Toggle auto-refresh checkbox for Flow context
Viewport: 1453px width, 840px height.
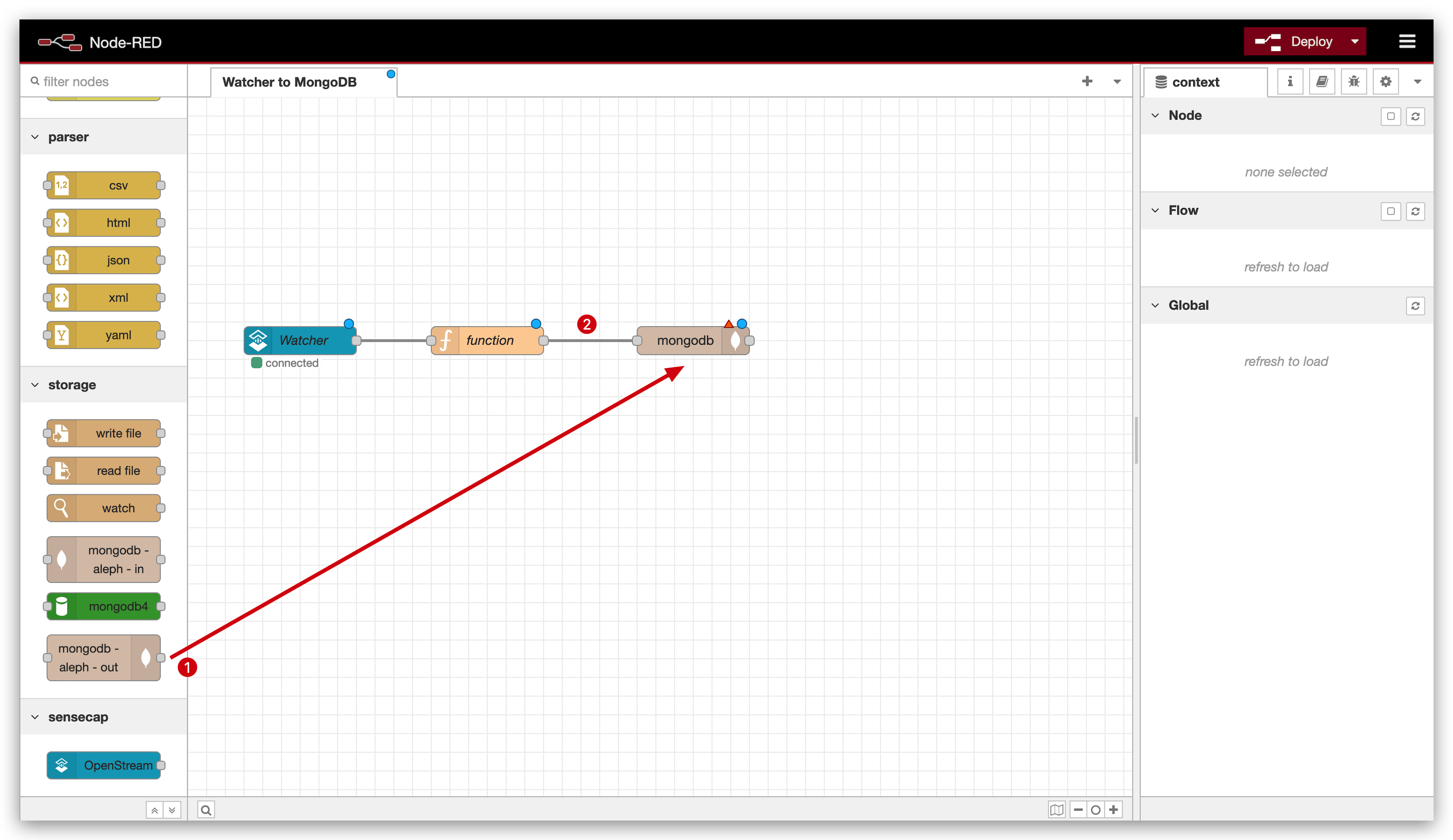(1391, 211)
